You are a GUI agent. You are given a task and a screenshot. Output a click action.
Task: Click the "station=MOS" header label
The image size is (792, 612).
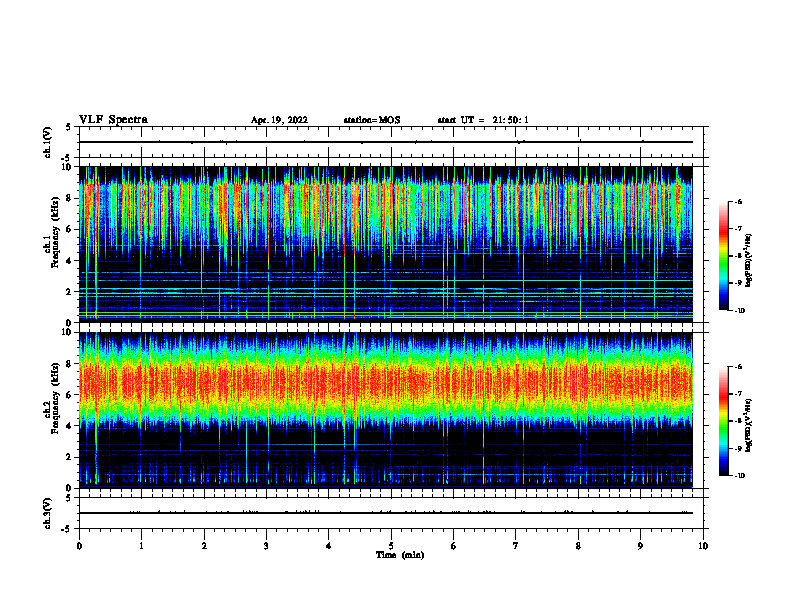pos(372,120)
